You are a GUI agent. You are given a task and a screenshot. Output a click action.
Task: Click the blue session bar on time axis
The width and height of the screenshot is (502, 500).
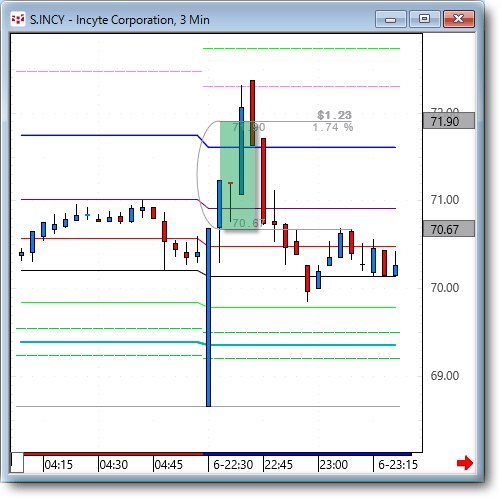[307, 454]
